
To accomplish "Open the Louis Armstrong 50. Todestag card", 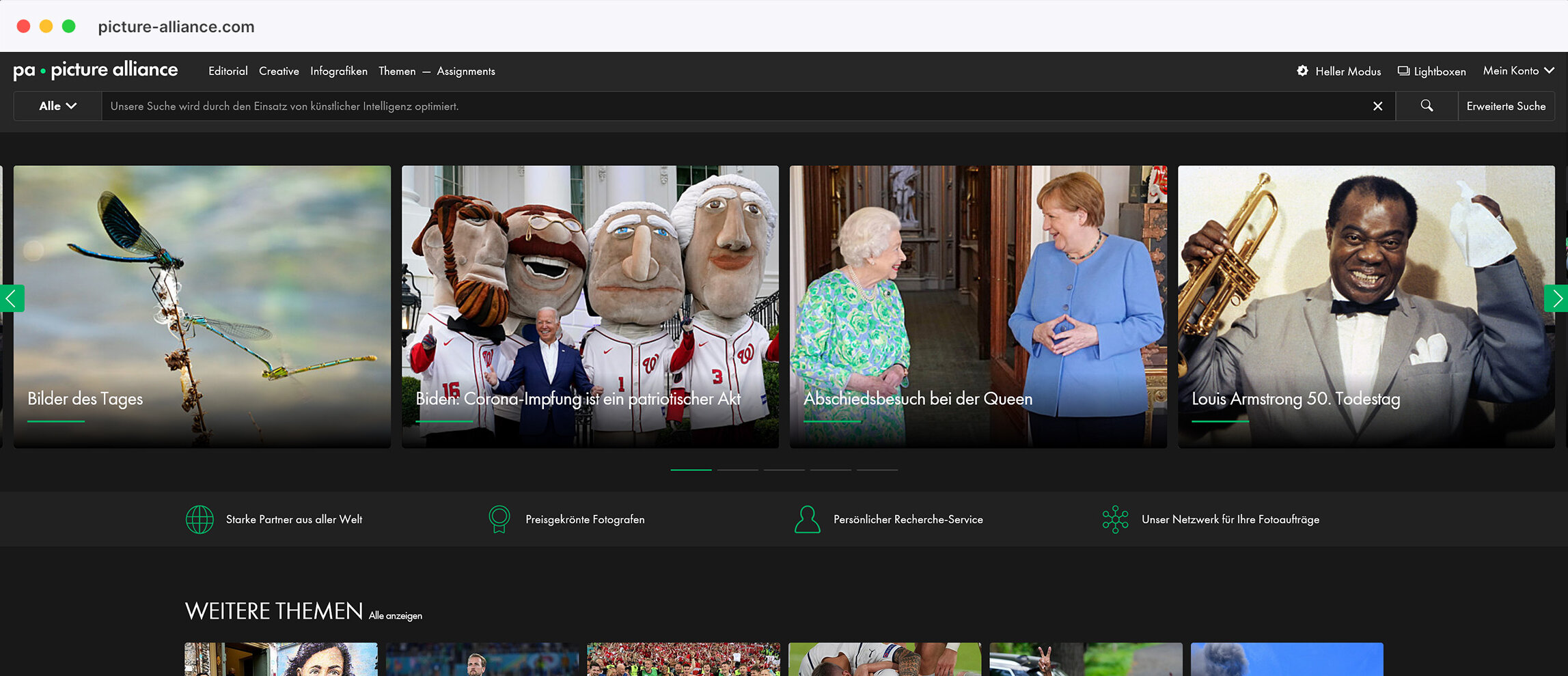I will (1366, 307).
